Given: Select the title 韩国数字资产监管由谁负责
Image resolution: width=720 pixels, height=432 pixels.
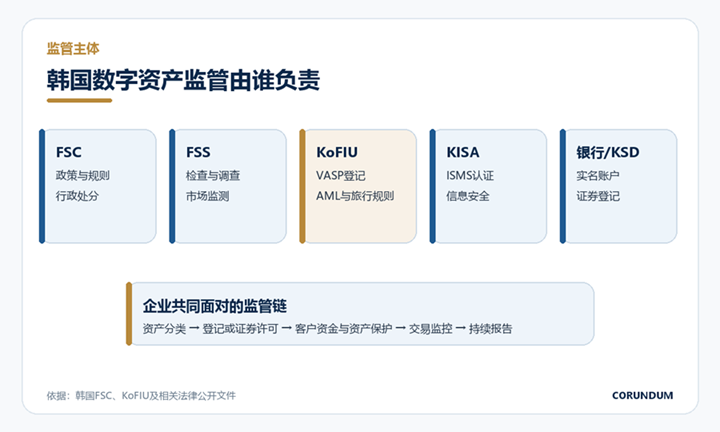Looking at the screenshot, I should click(x=183, y=80).
